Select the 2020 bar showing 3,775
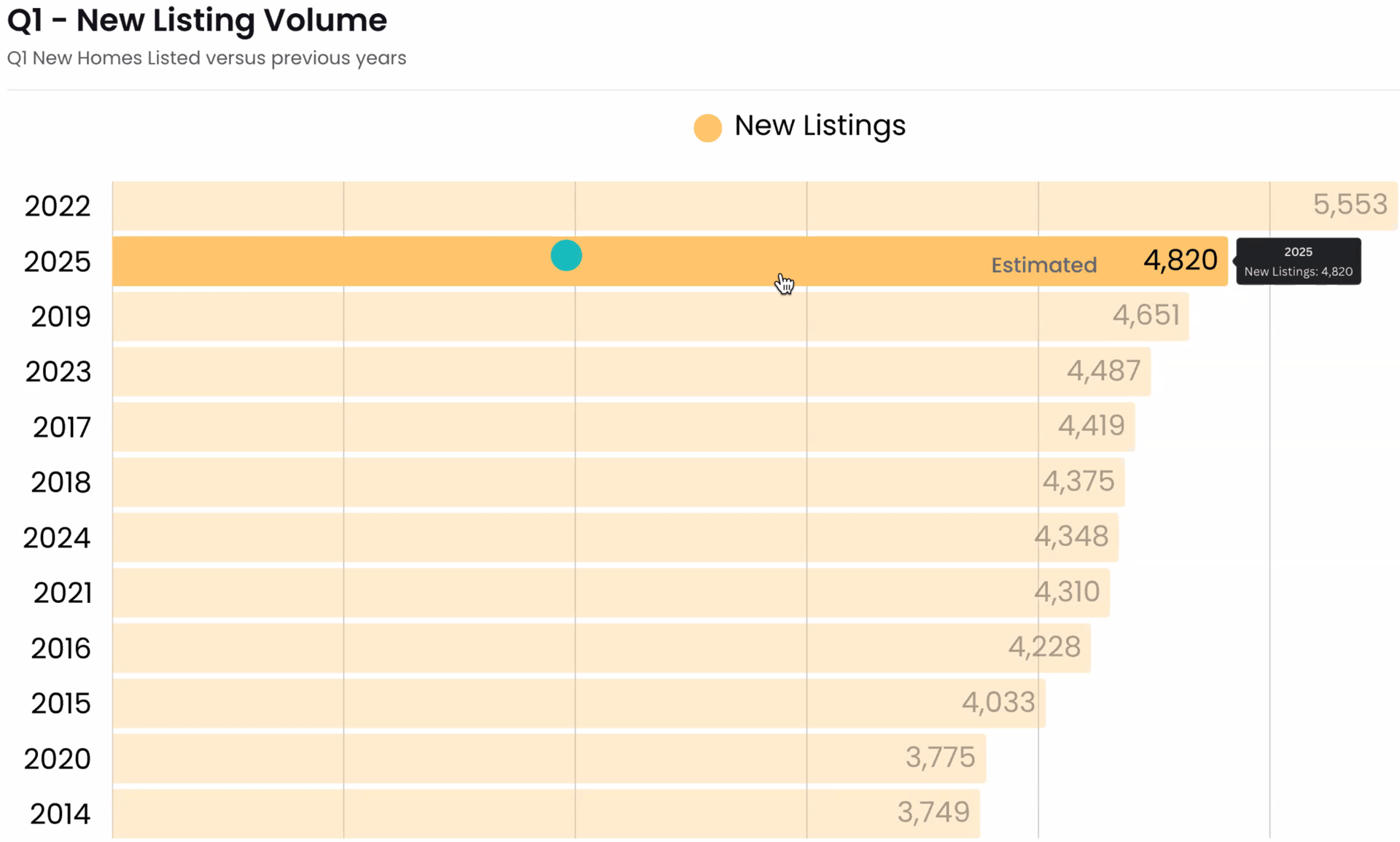The width and height of the screenshot is (1400, 842). pos(548,759)
